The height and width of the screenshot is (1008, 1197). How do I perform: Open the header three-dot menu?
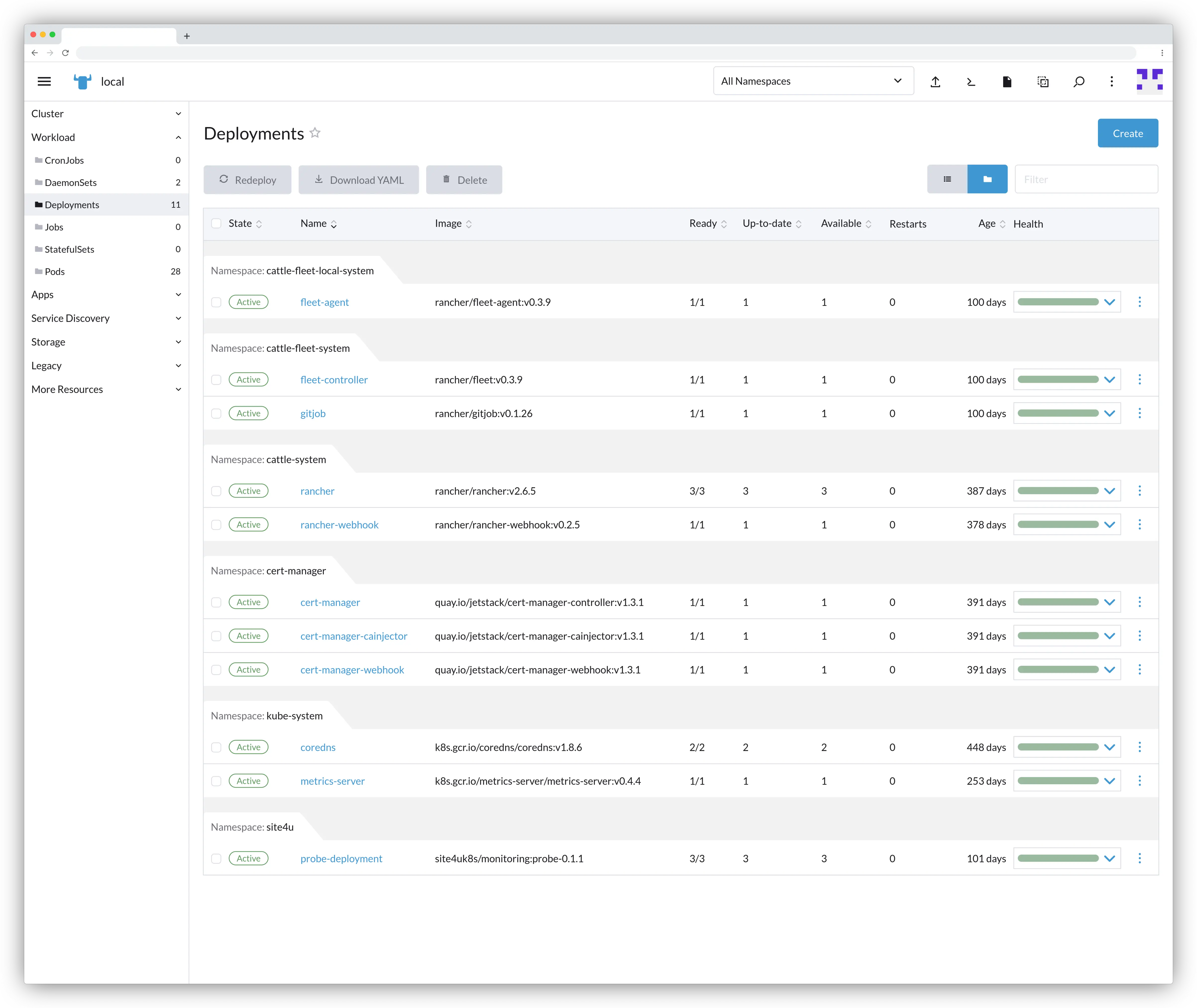(x=1111, y=82)
